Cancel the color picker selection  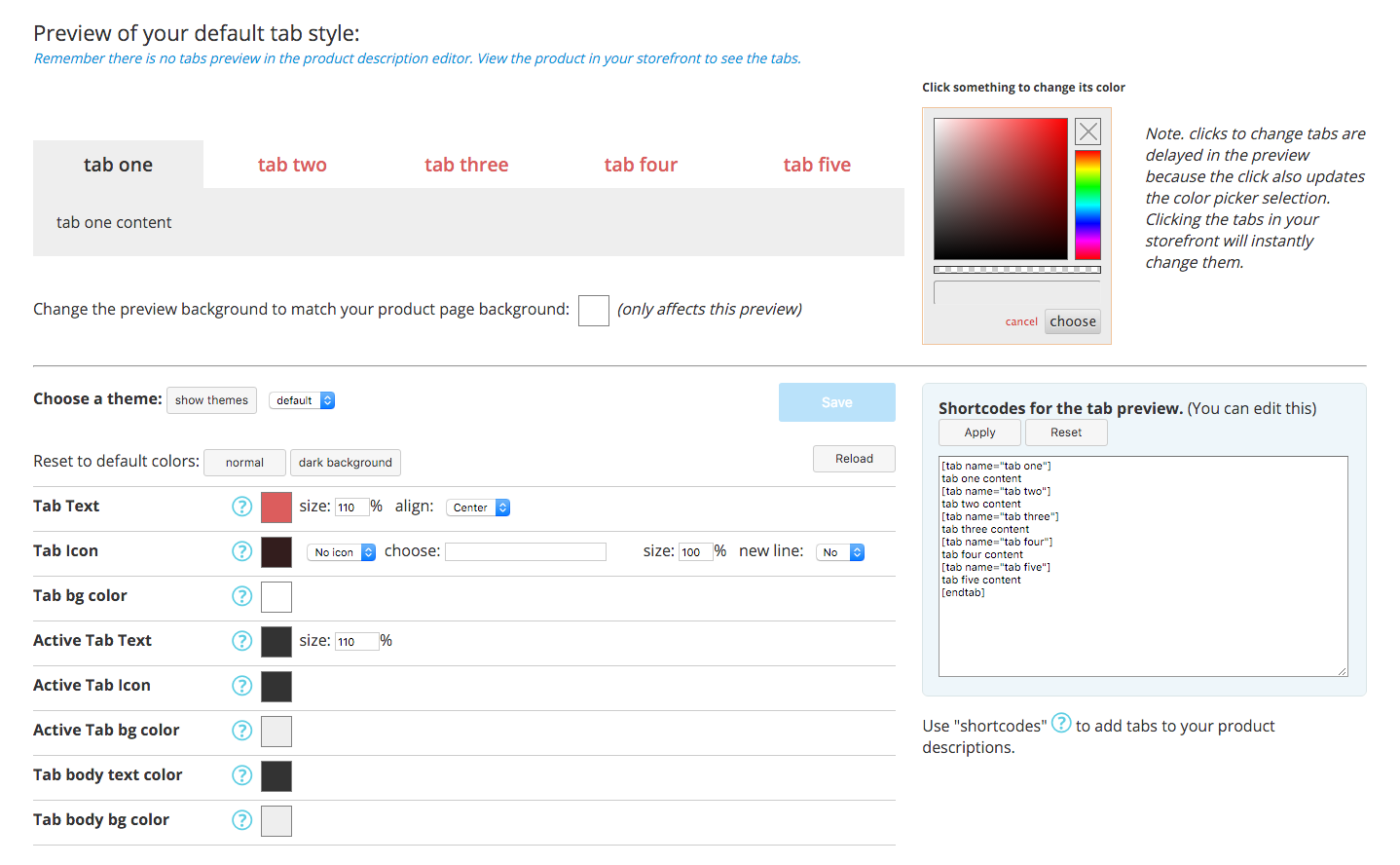(1021, 321)
